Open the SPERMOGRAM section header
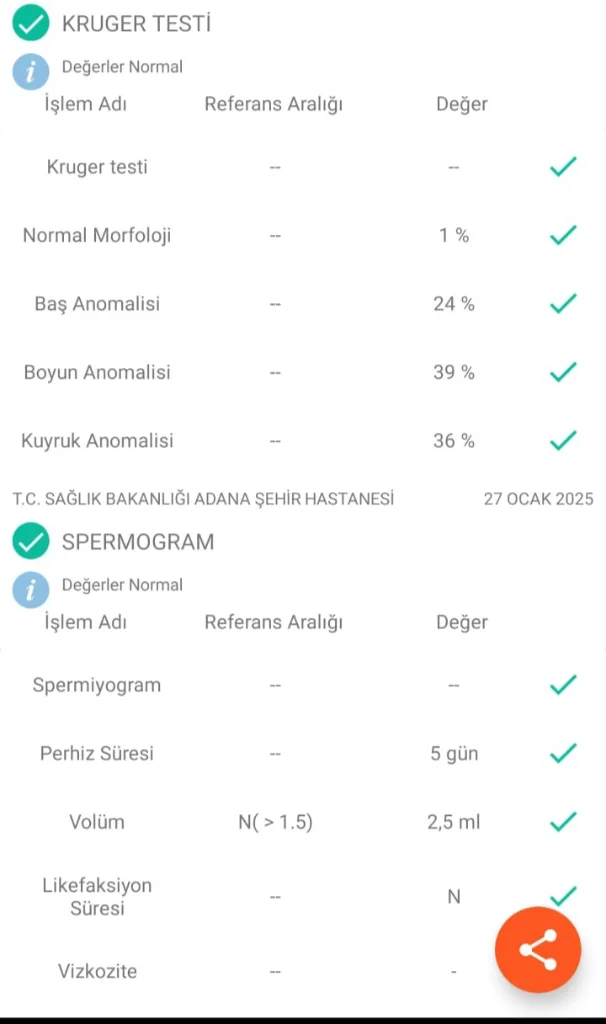This screenshot has width=606, height=1024. 138,542
